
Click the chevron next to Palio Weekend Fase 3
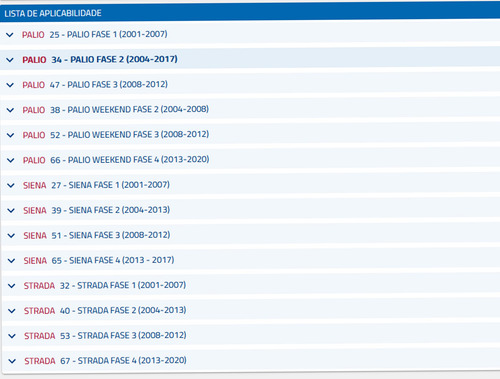(x=10, y=135)
